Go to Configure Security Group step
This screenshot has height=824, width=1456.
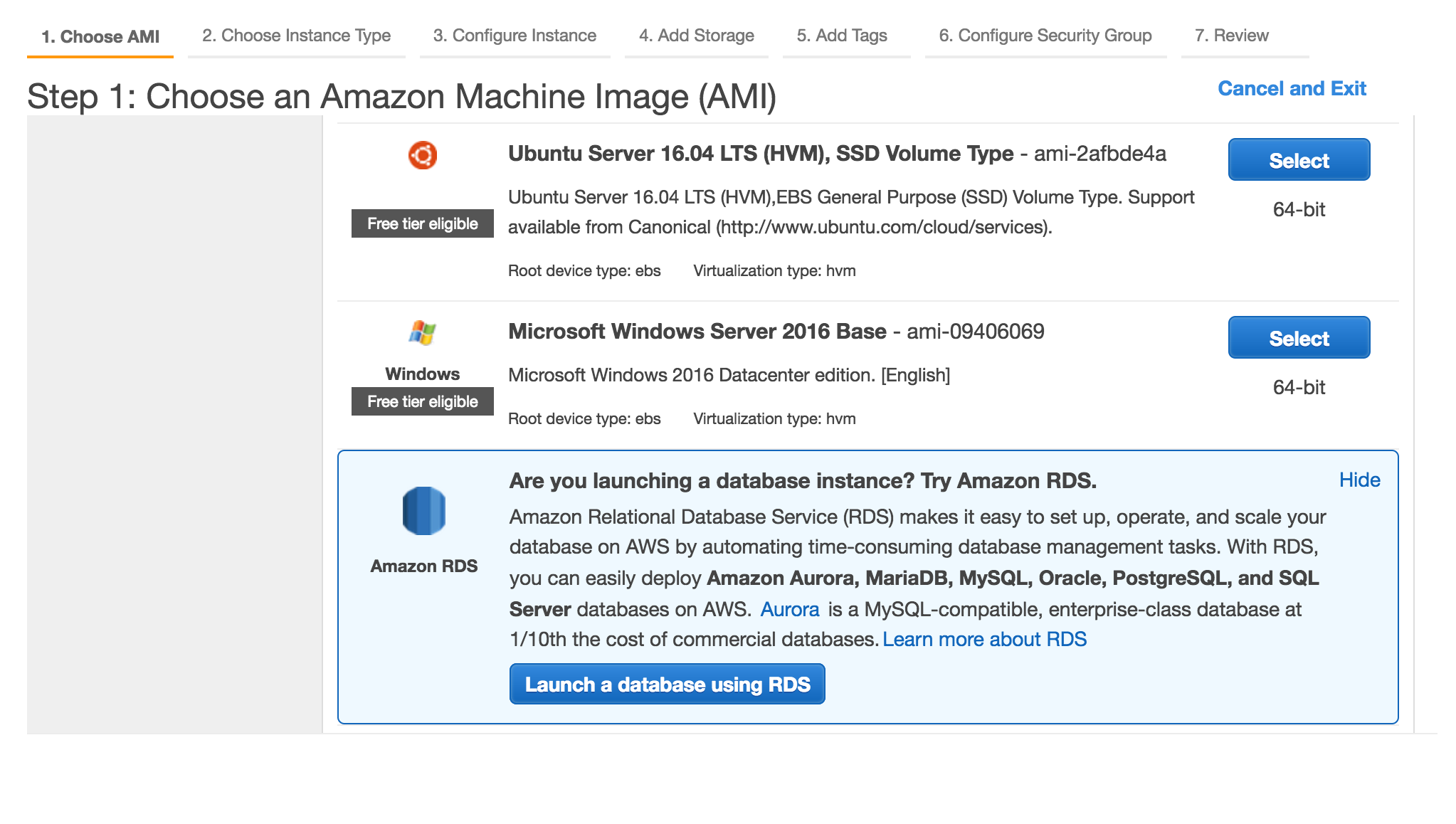pos(1045,36)
